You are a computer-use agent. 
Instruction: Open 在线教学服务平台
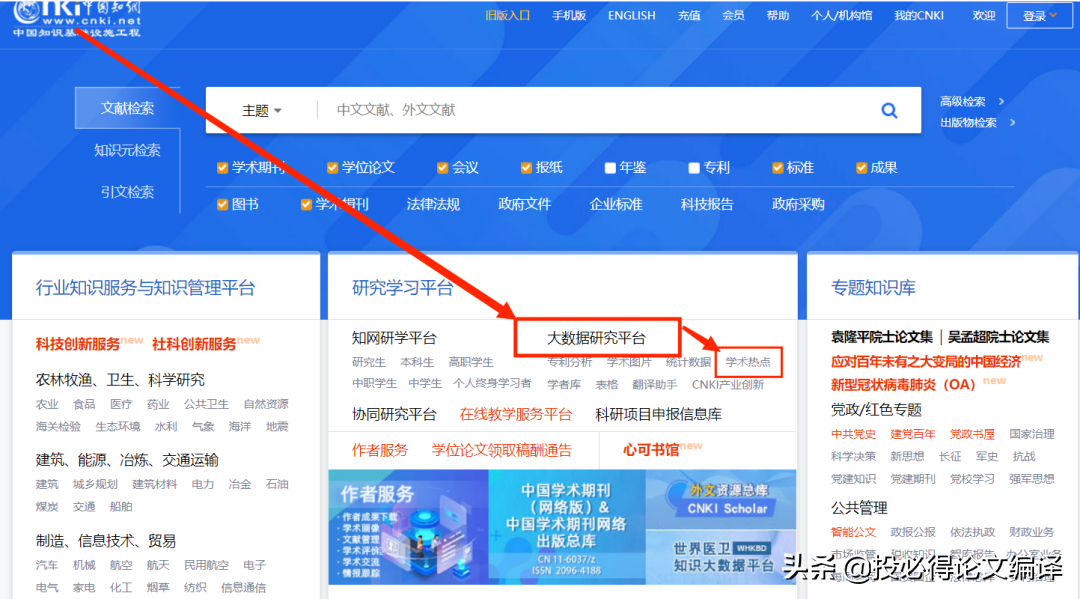pos(515,413)
